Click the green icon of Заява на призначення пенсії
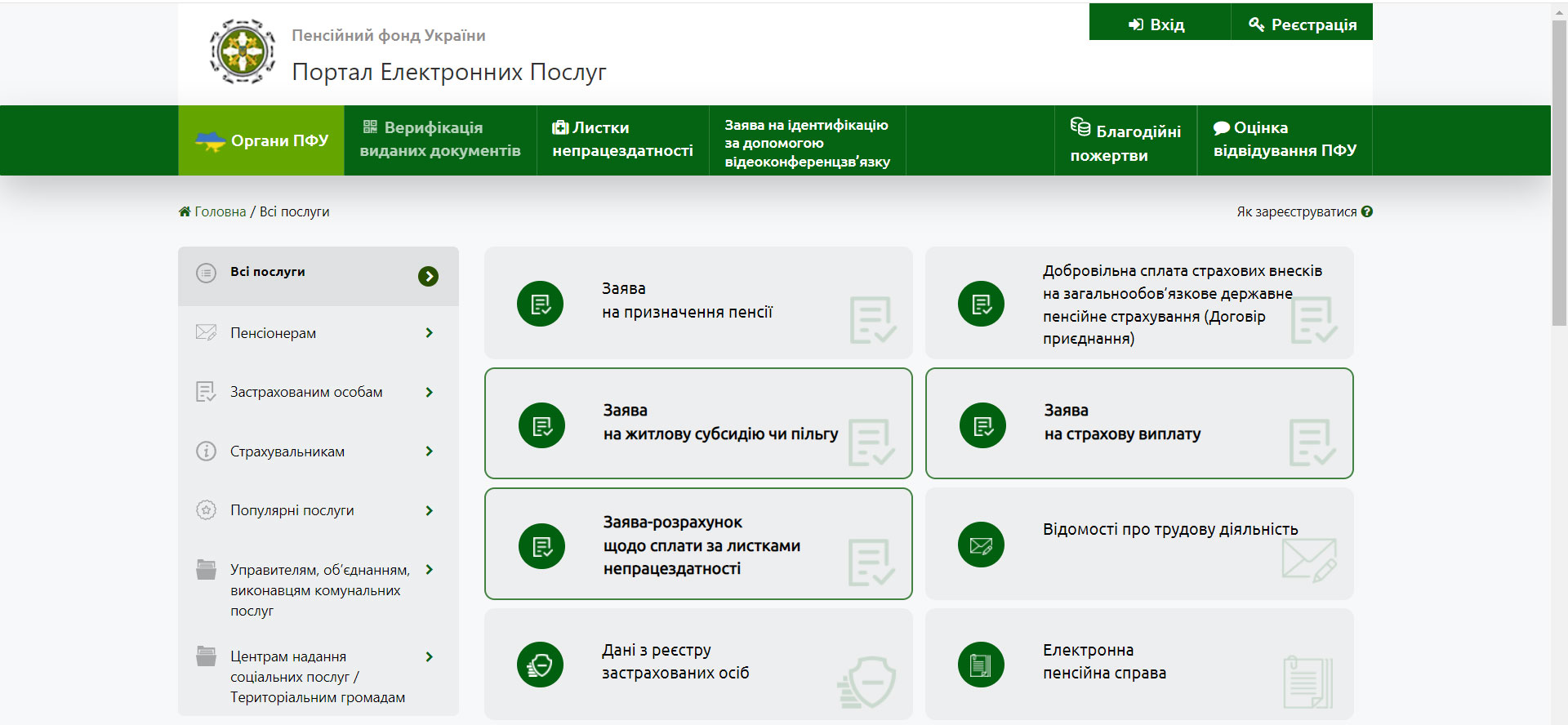 click(540, 304)
